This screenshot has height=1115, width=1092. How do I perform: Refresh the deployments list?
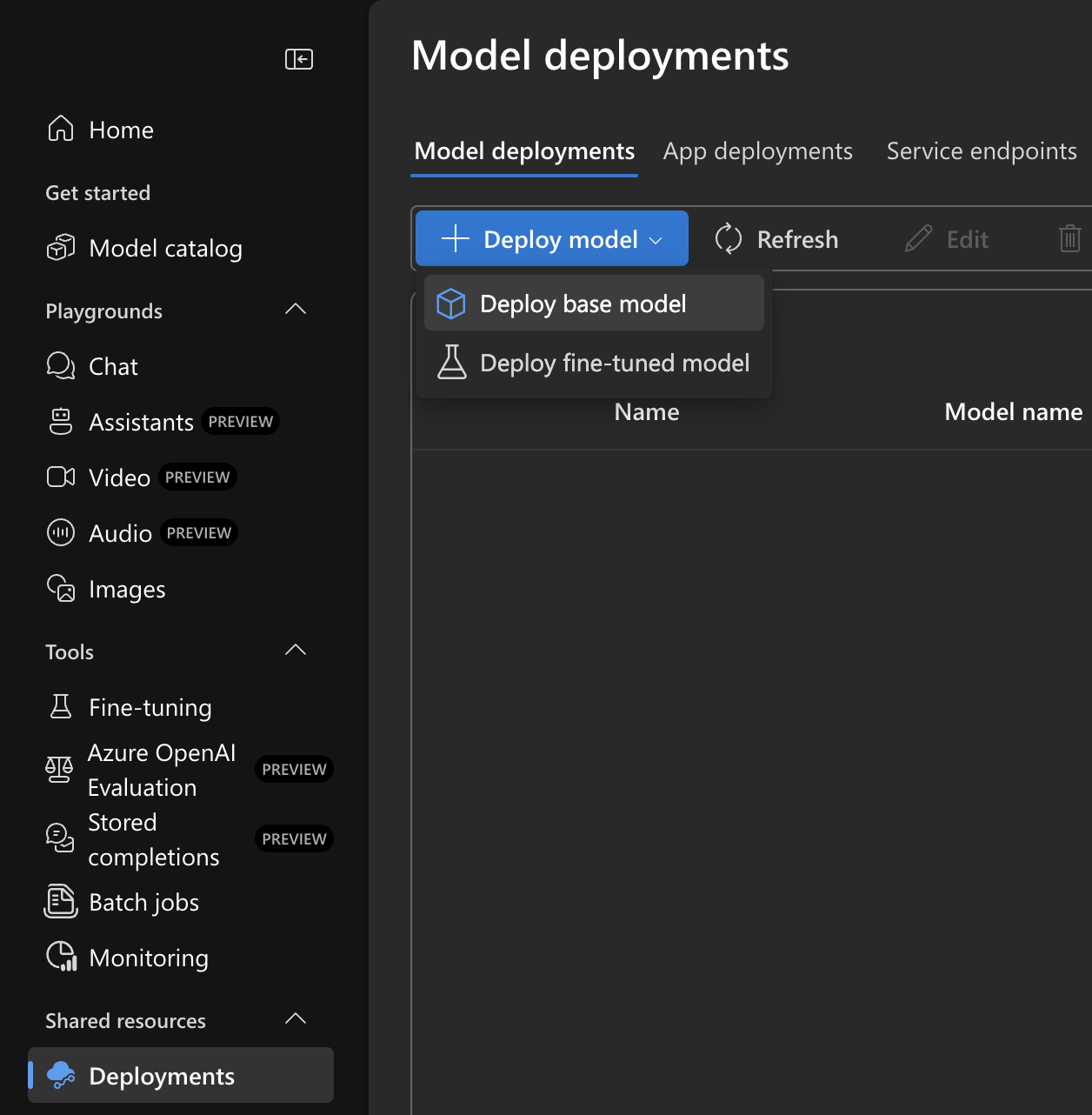(776, 238)
